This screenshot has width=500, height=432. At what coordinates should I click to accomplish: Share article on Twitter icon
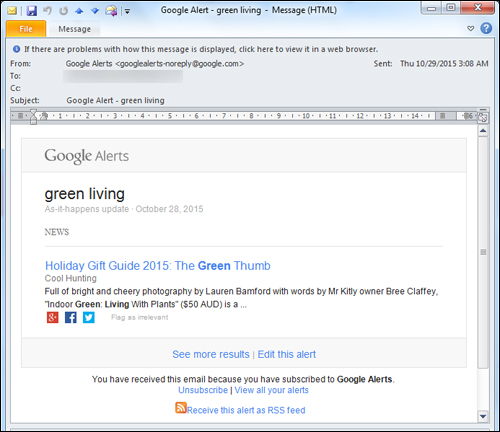[89, 317]
